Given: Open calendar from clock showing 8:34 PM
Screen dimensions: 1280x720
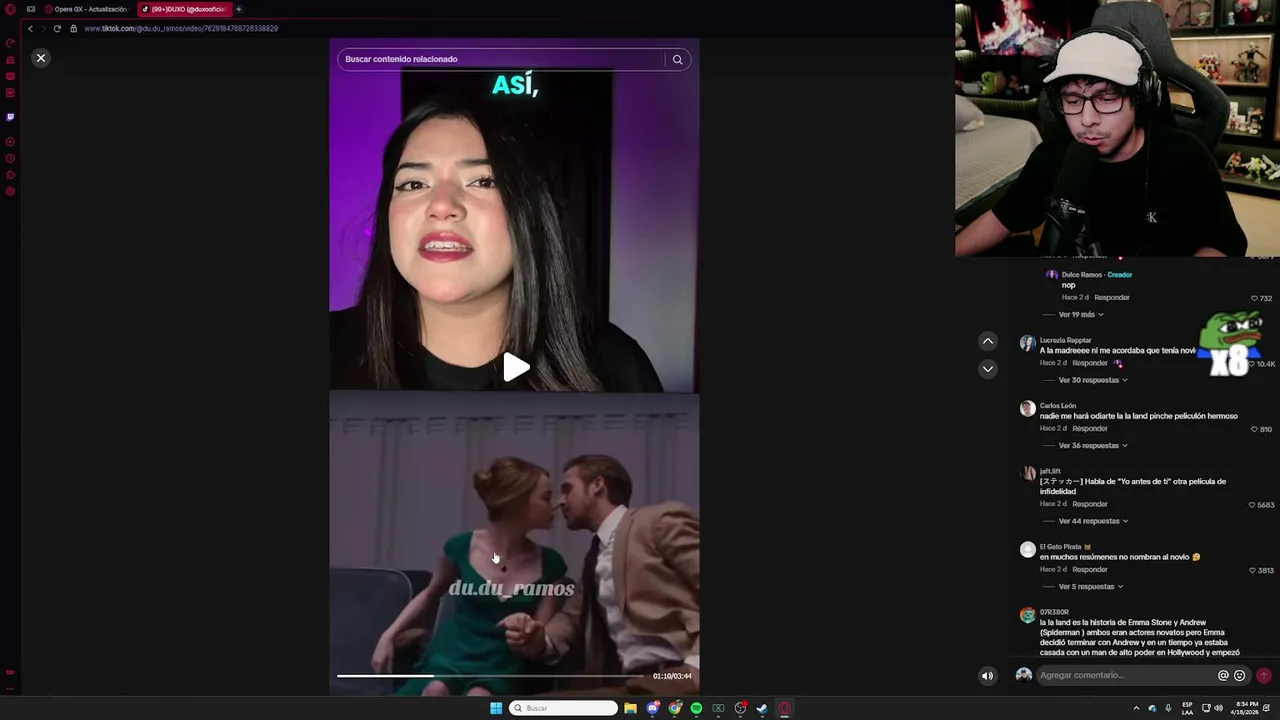Looking at the screenshot, I should [1246, 708].
